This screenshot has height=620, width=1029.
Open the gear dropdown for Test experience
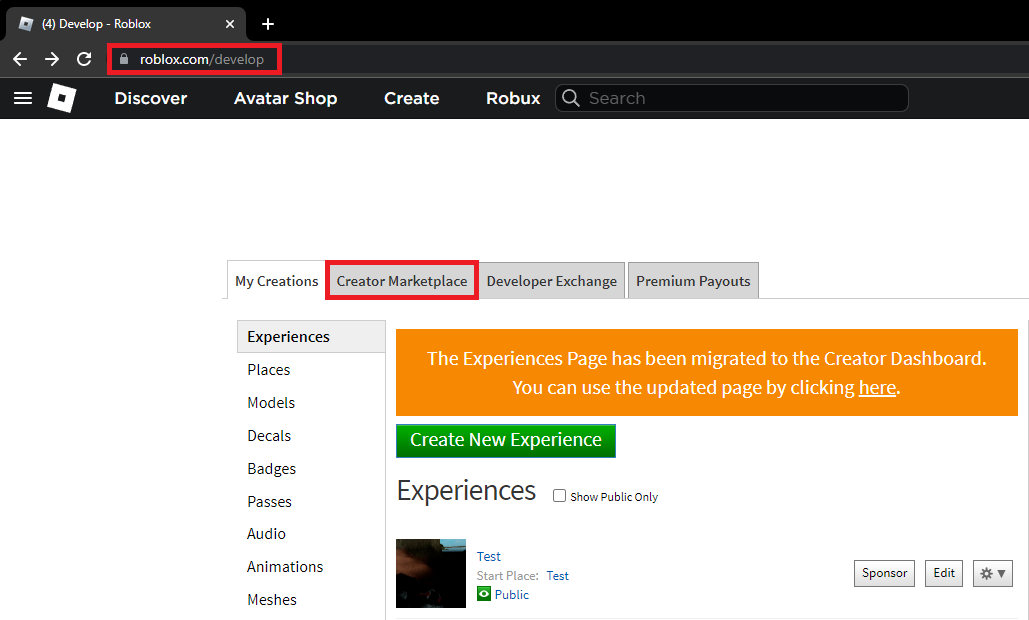coord(992,573)
